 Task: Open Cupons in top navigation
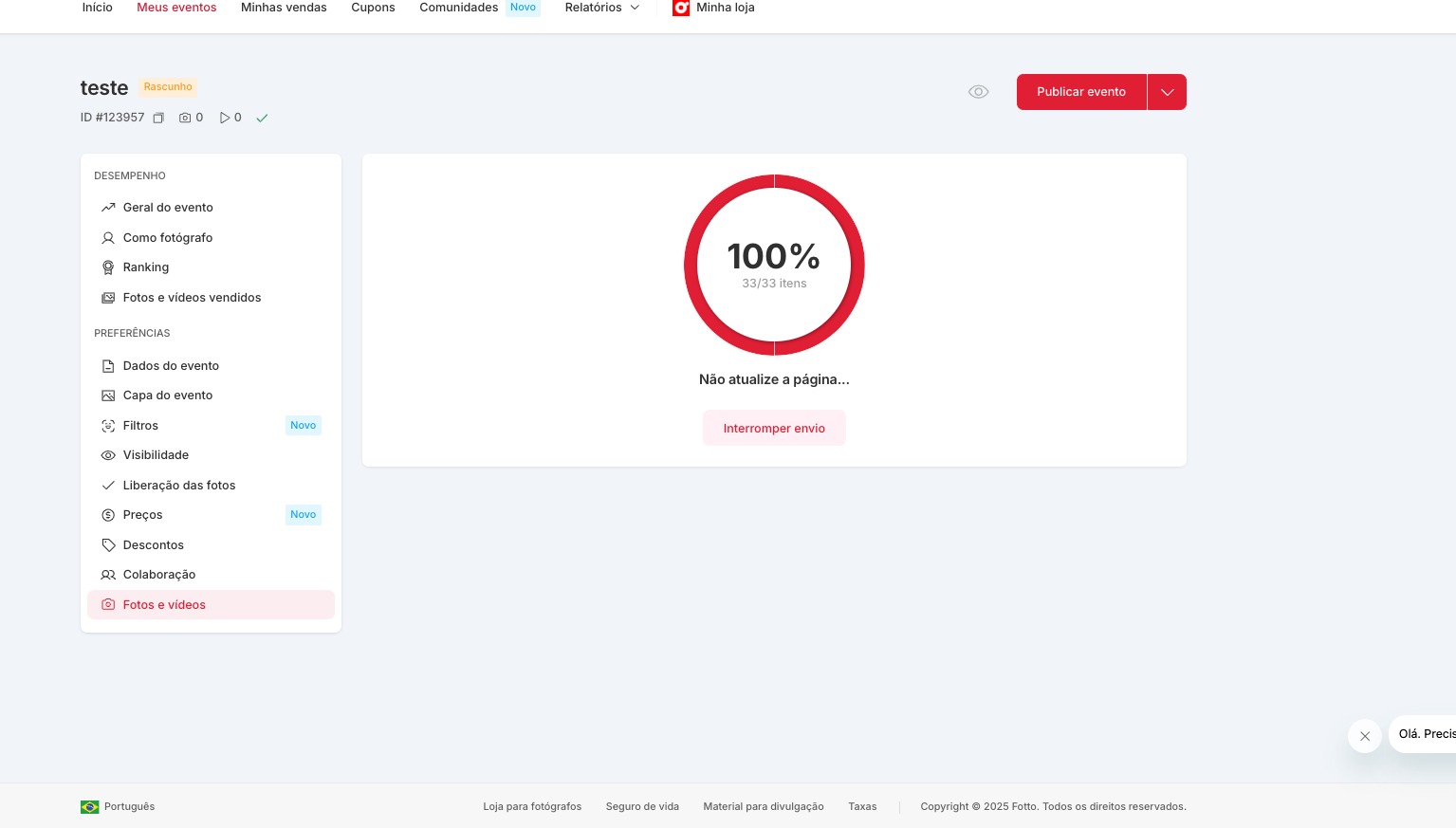tap(373, 8)
